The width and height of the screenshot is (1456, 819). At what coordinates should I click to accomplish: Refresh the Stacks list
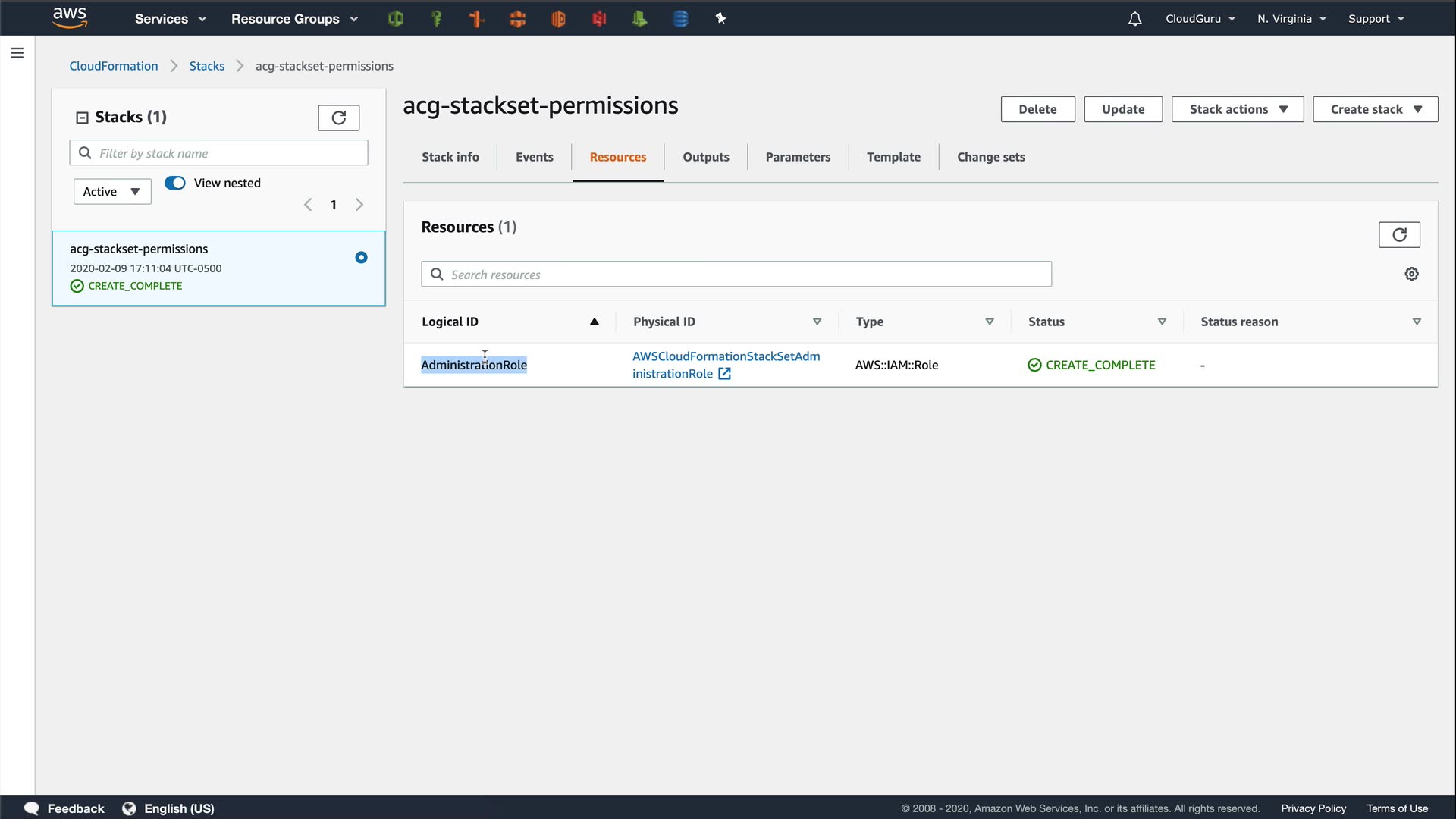pos(338,118)
